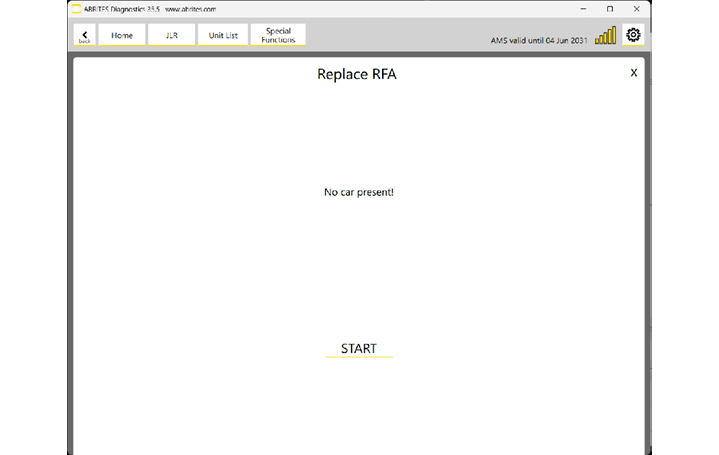
Task: Switch to the JLR tab
Action: 171,35
